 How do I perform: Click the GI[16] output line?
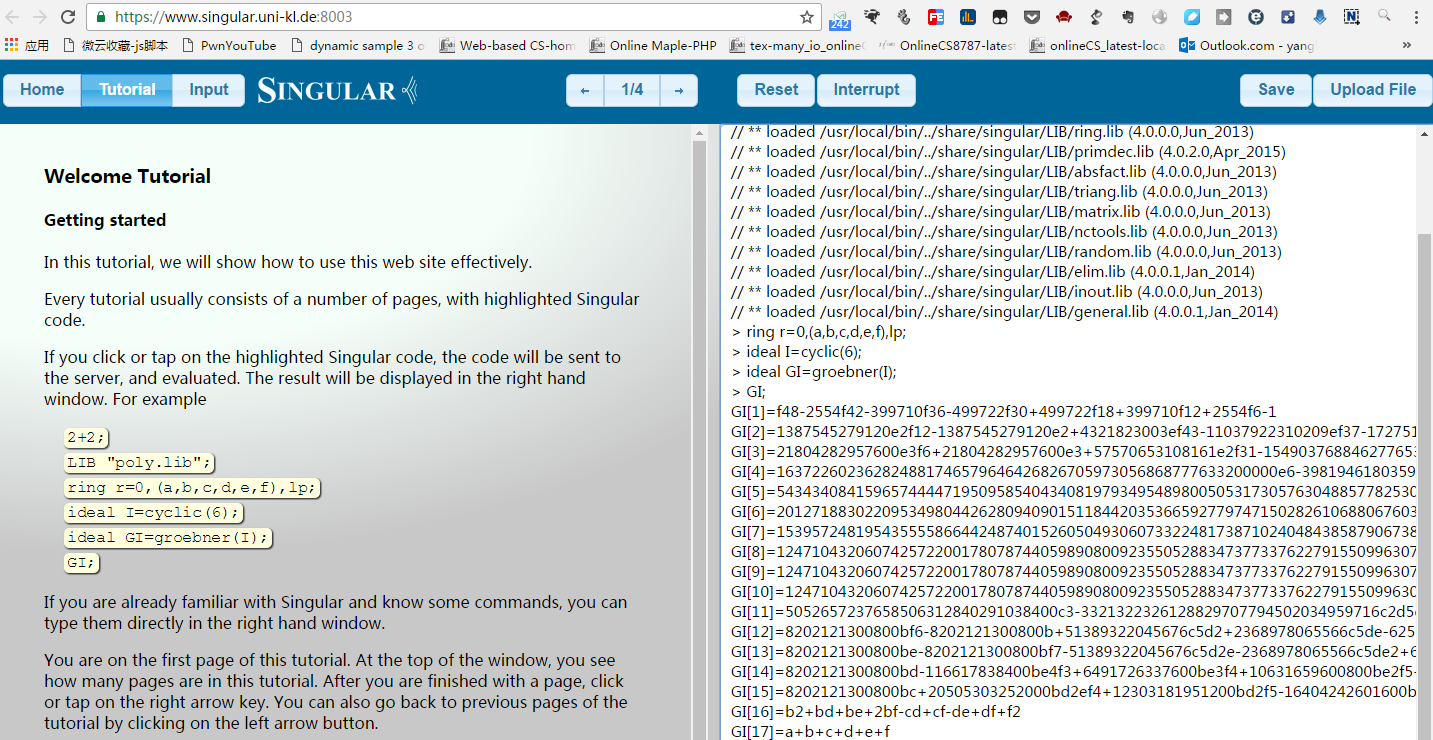(x=876, y=712)
